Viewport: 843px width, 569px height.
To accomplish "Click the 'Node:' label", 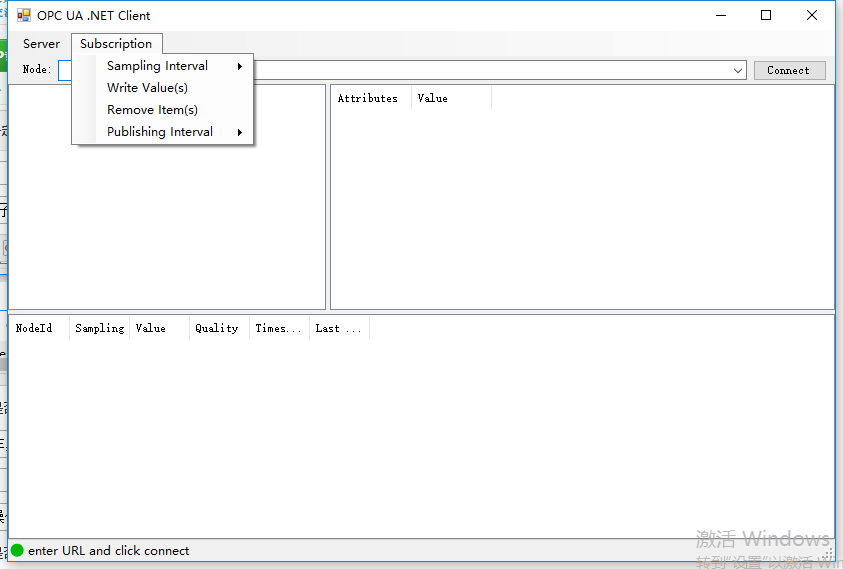I will [x=37, y=69].
